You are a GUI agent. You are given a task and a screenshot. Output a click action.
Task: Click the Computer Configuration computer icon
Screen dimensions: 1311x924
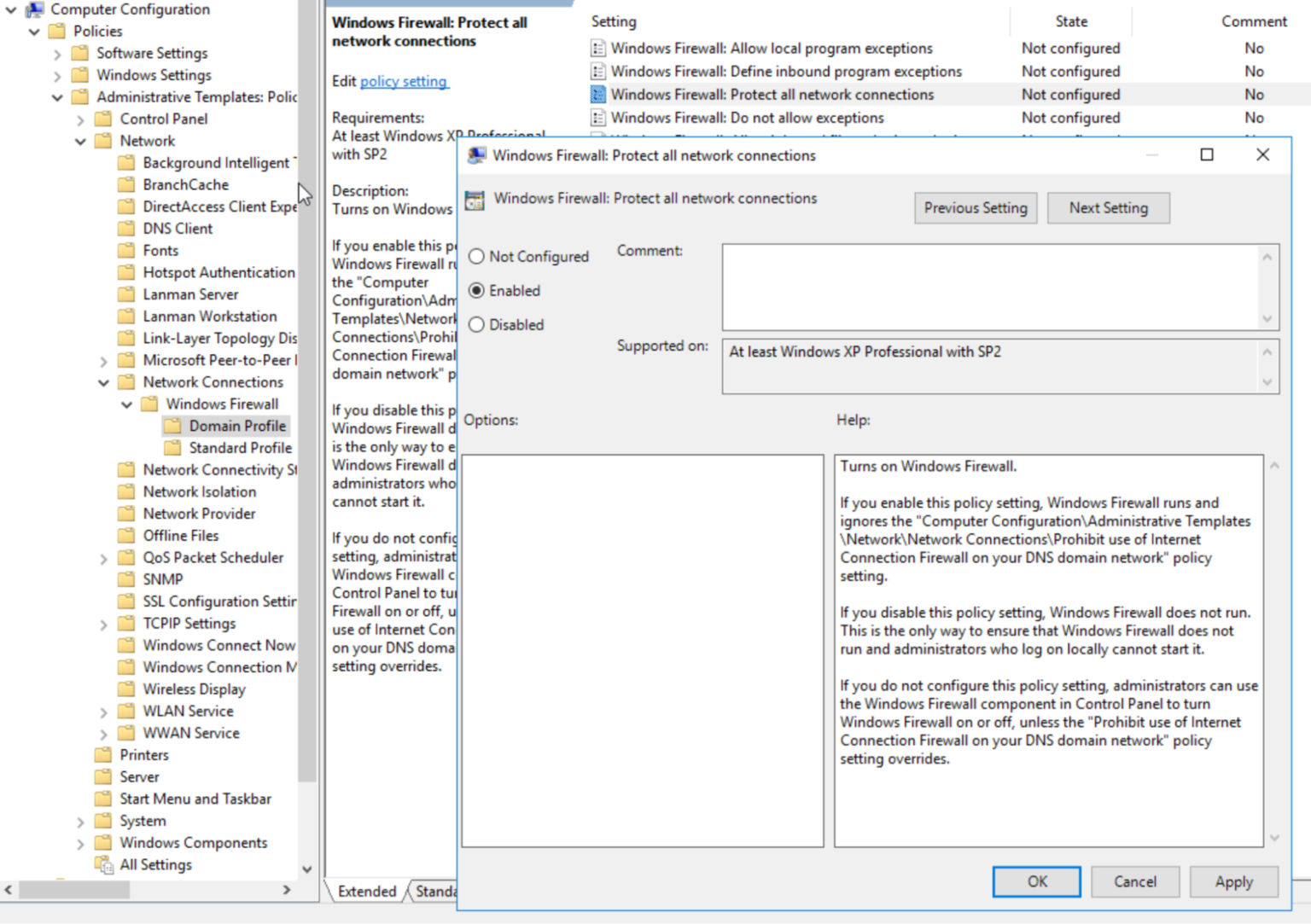(34, 9)
